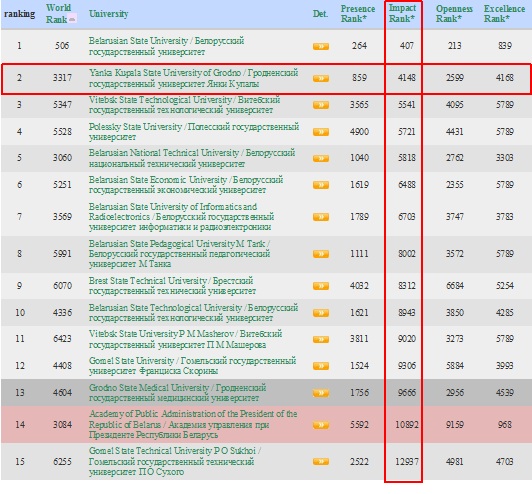The width and height of the screenshot is (532, 494).
Task: Sort by Excellence Rank column header
Action: coord(504,14)
